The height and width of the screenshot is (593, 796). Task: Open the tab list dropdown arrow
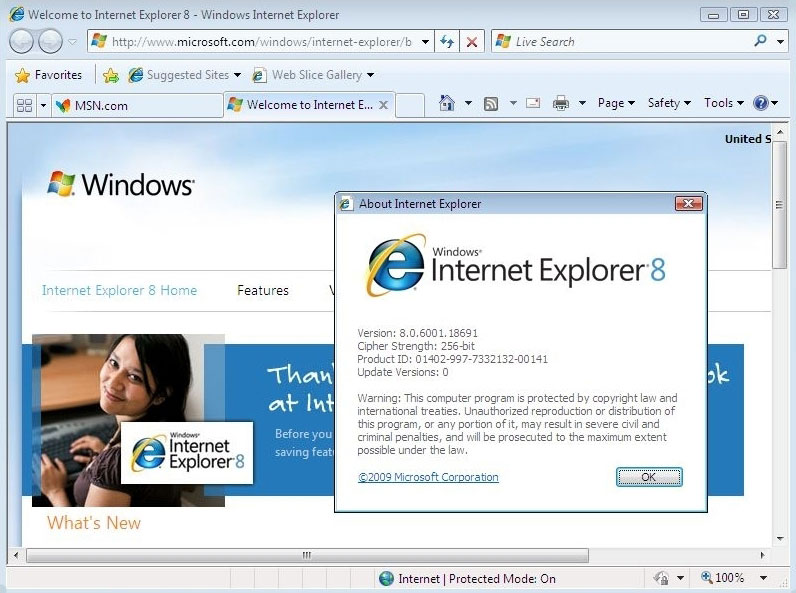(x=43, y=105)
